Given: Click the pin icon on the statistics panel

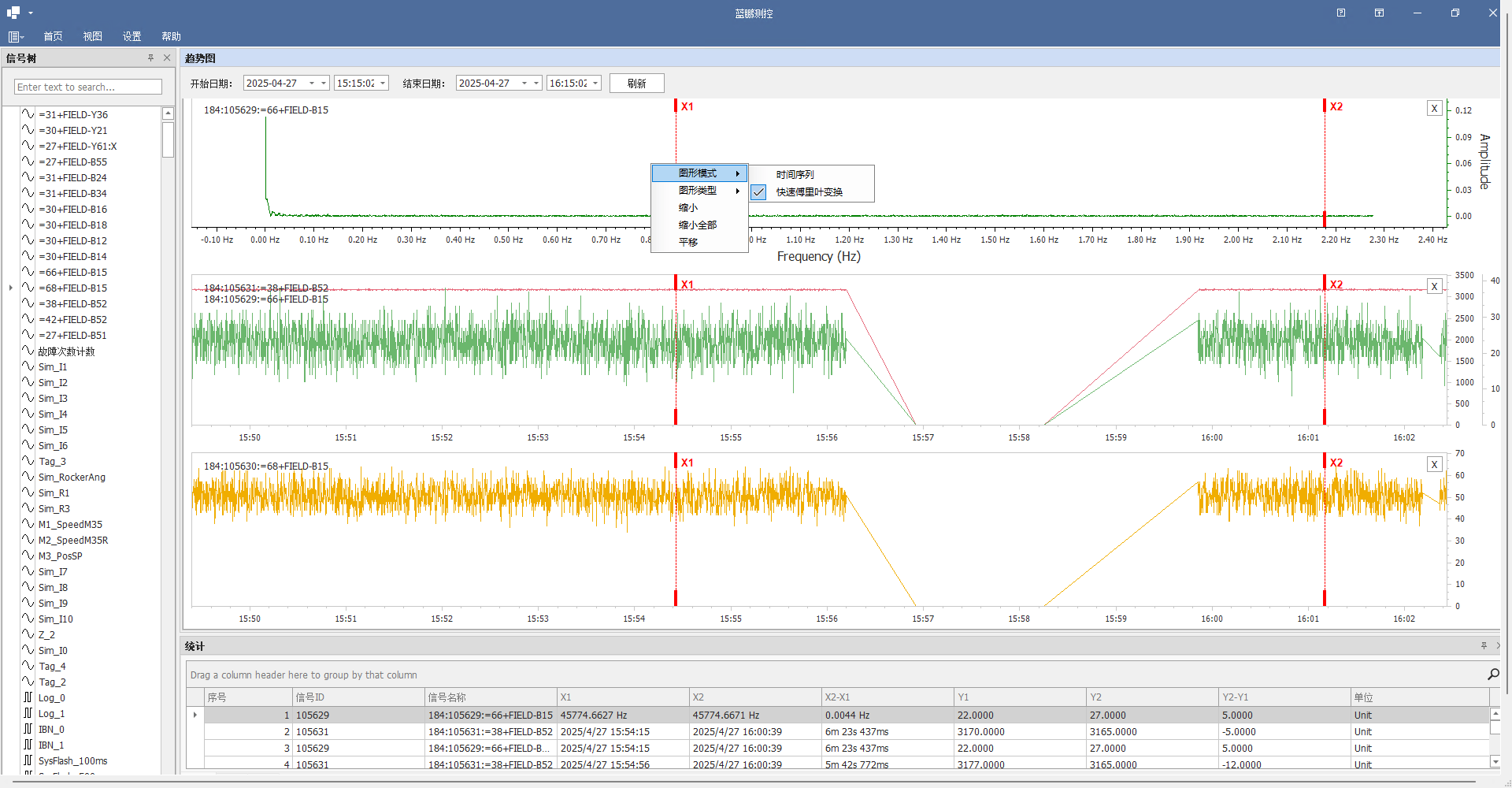Looking at the screenshot, I should [x=1484, y=646].
